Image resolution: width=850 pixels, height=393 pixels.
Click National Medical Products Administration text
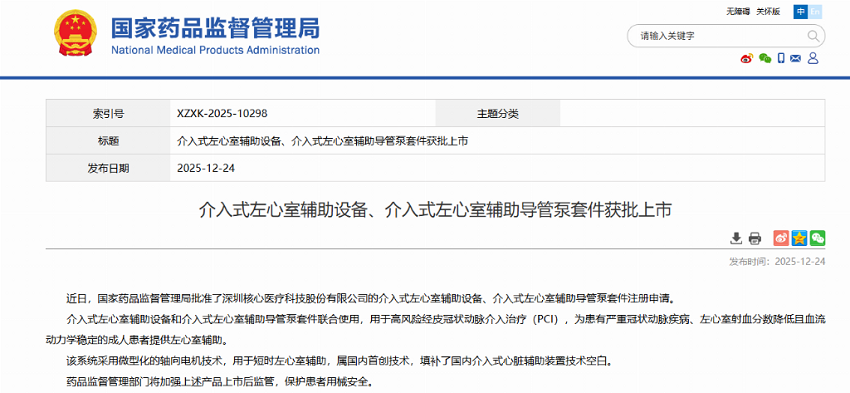click(215, 50)
